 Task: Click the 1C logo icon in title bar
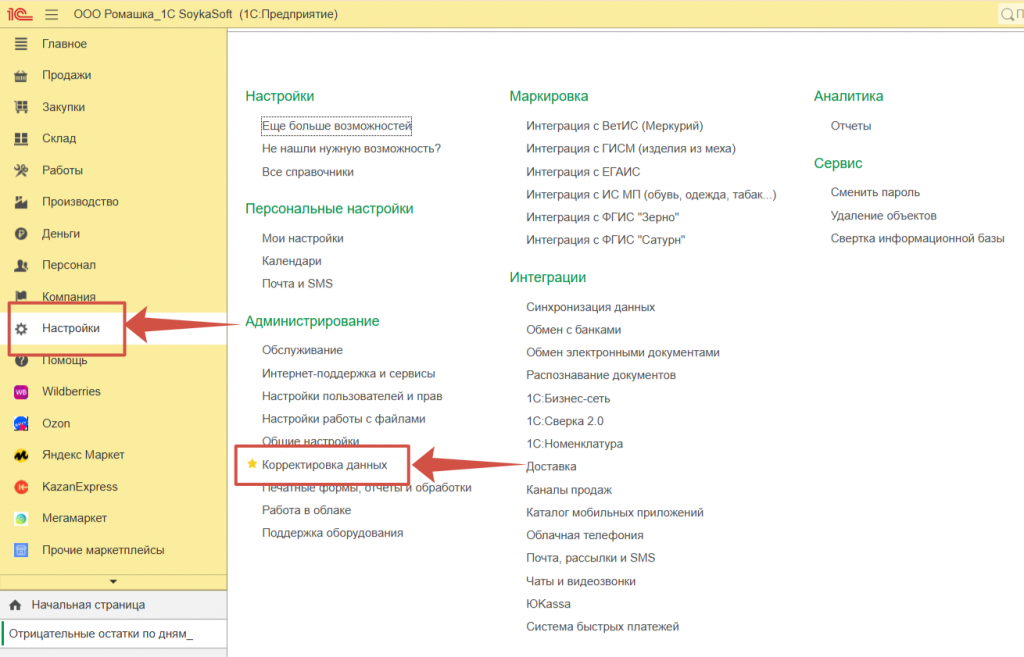click(x=19, y=14)
